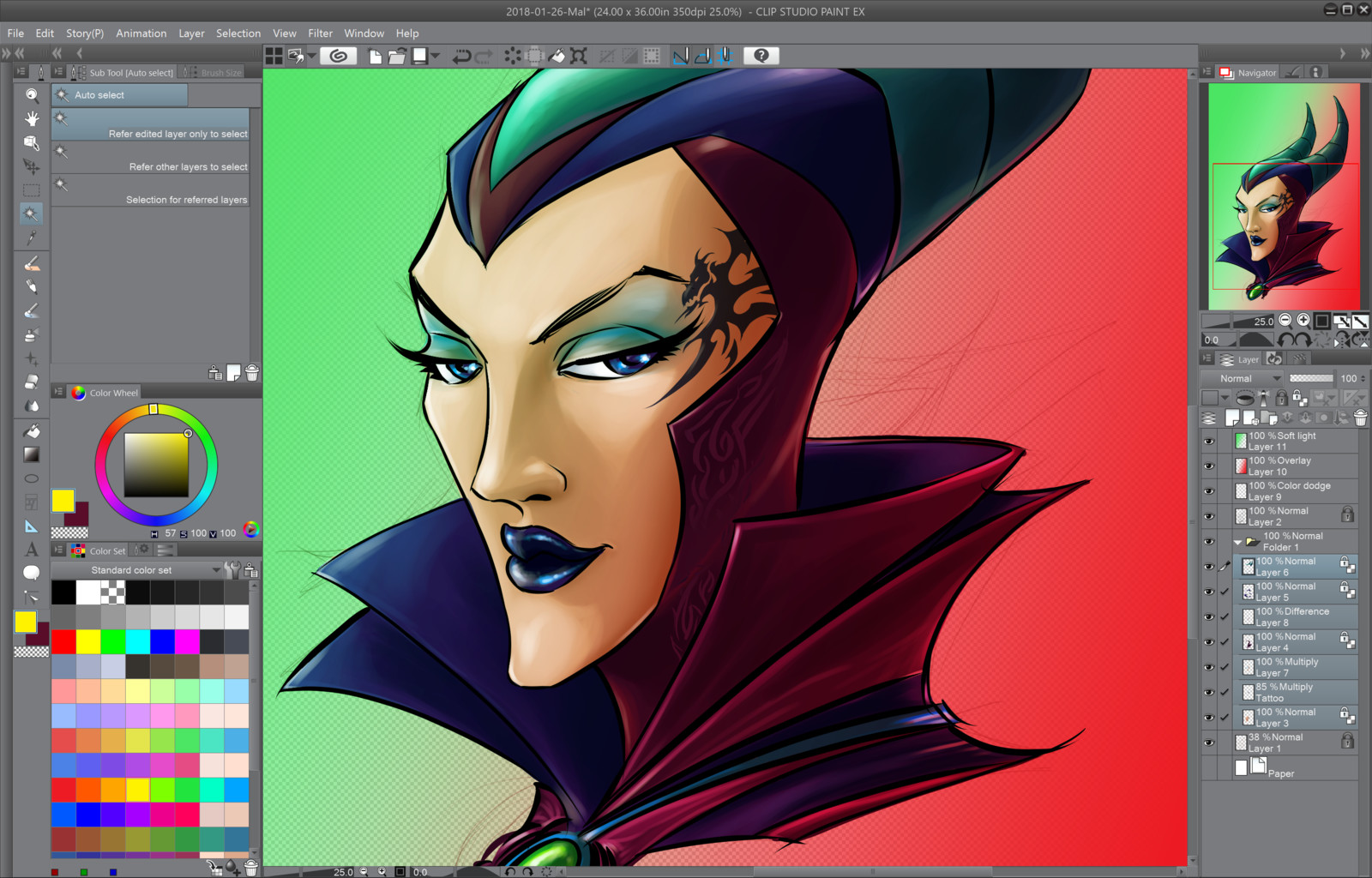Select the Ruler tool
The height and width of the screenshot is (878, 1372).
click(x=32, y=526)
